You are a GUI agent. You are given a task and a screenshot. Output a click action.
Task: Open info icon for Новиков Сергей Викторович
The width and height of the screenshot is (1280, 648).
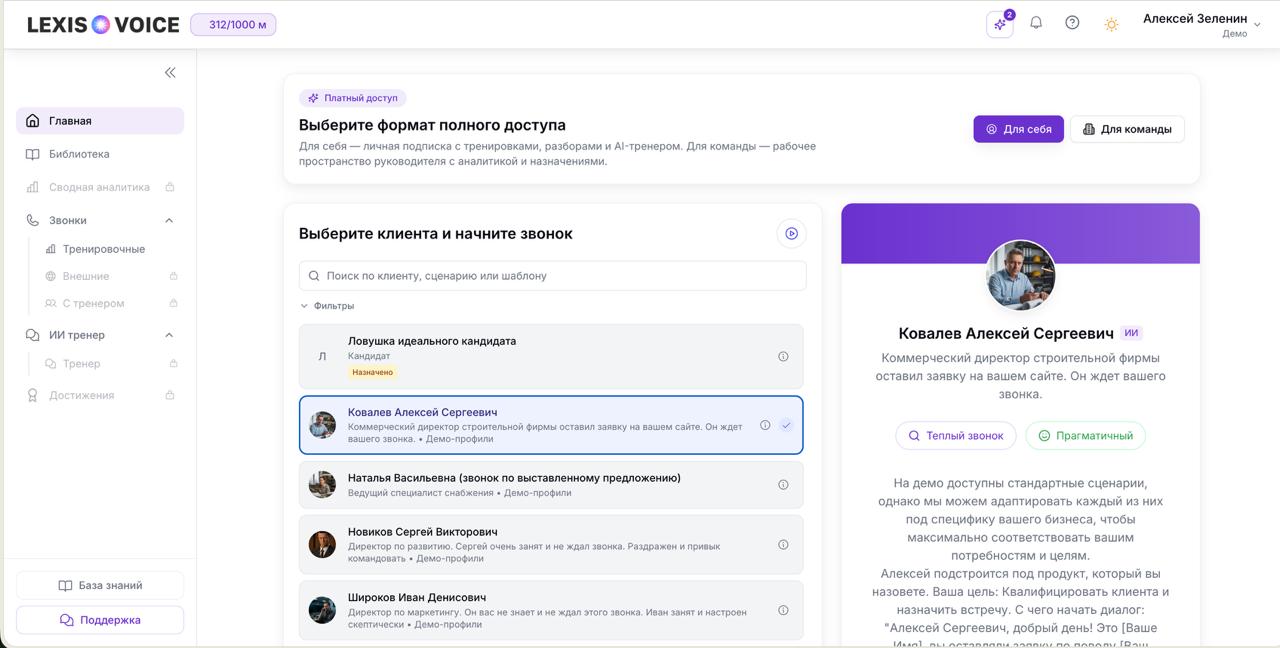click(783, 545)
